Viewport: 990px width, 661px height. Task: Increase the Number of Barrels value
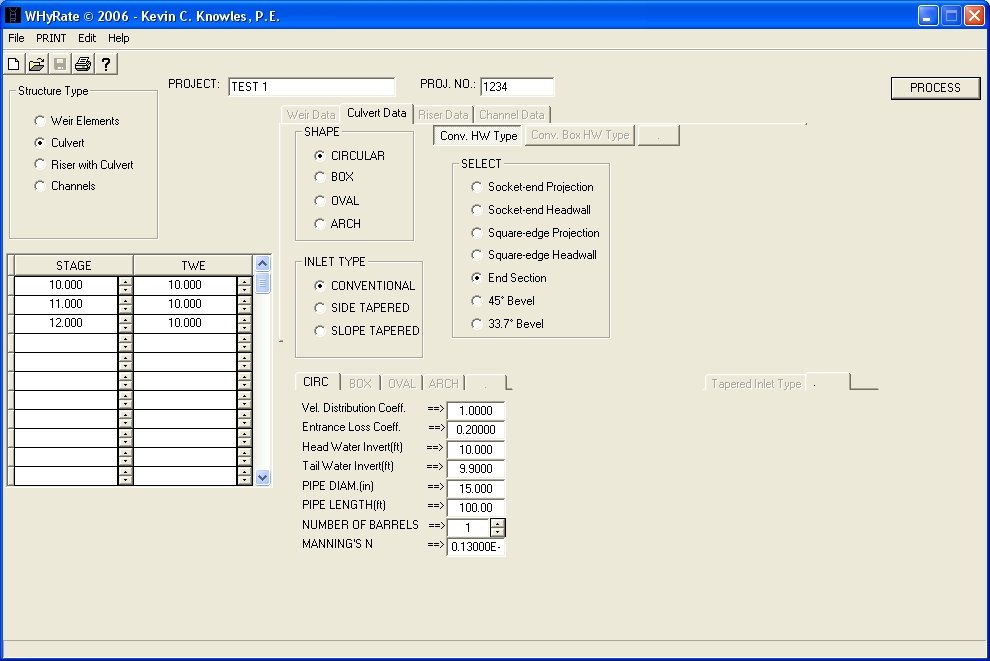pyautogui.click(x=498, y=523)
